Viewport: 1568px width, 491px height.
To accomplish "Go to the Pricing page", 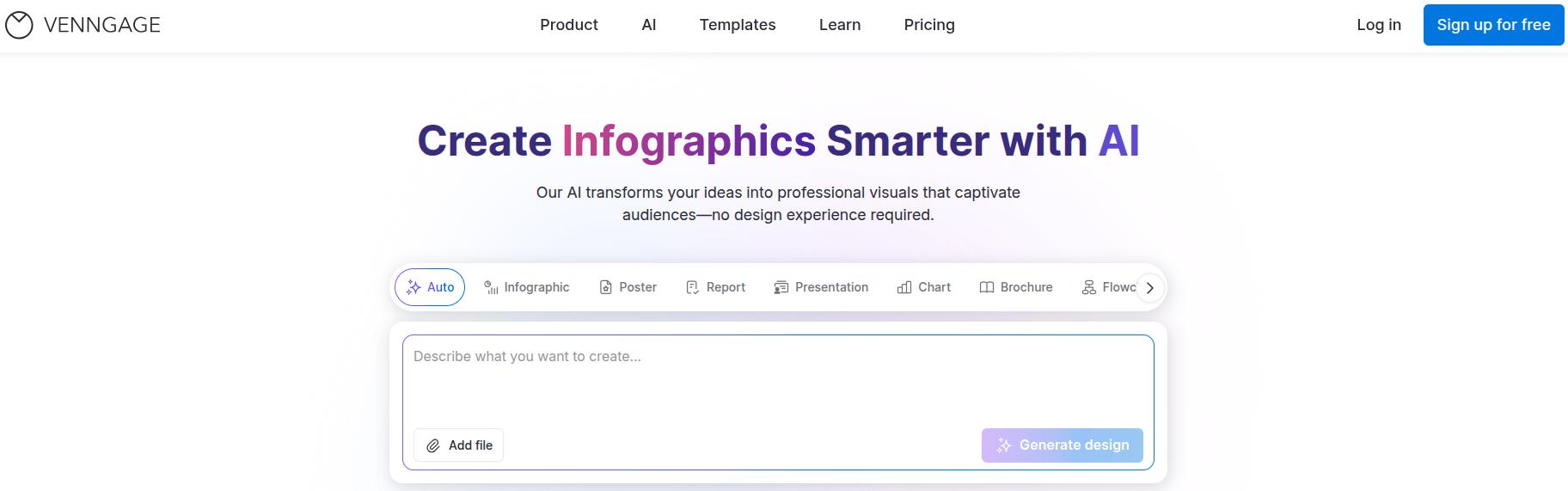I will pos(929,25).
